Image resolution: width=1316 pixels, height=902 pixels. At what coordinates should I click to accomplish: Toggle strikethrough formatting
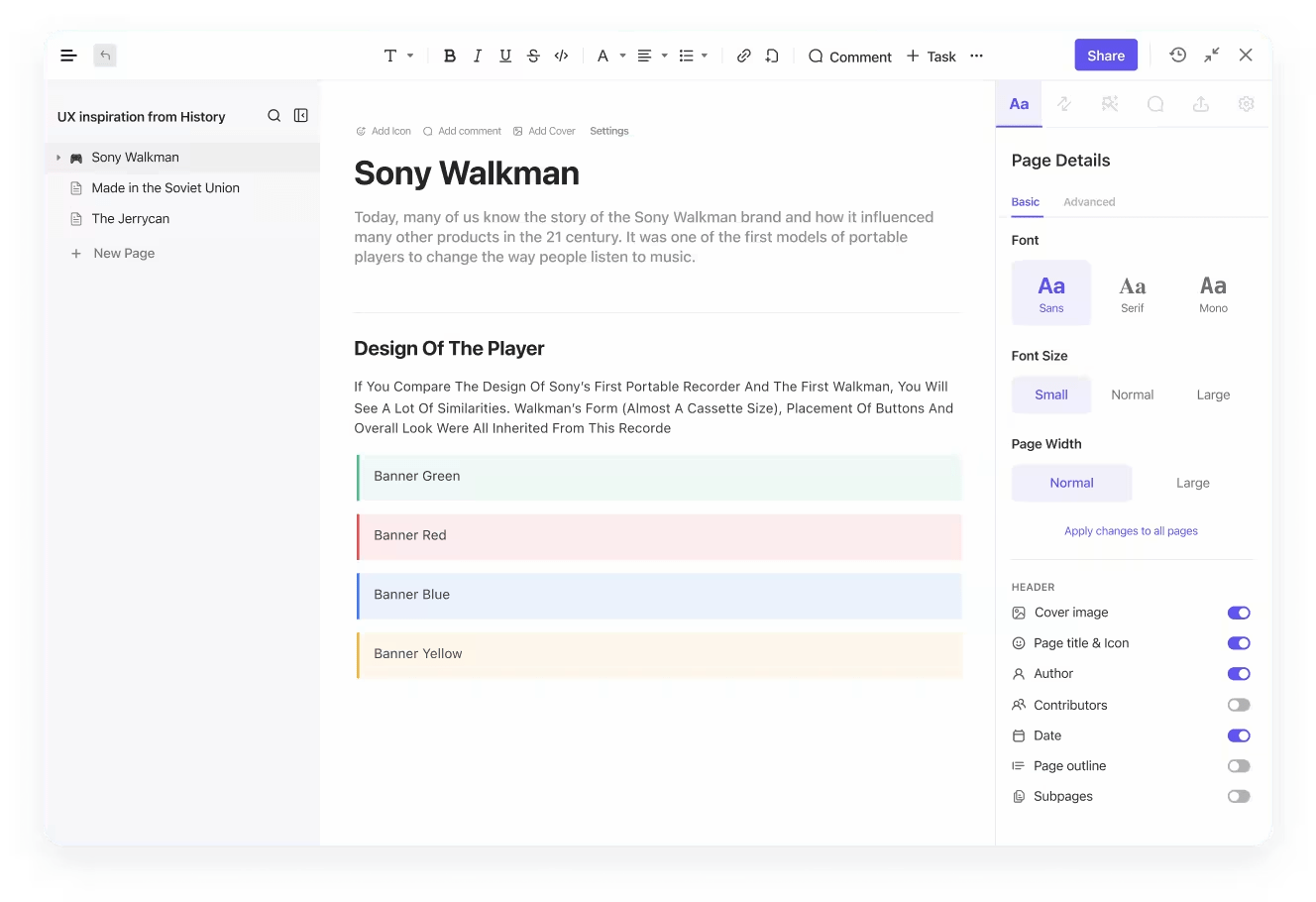(533, 56)
